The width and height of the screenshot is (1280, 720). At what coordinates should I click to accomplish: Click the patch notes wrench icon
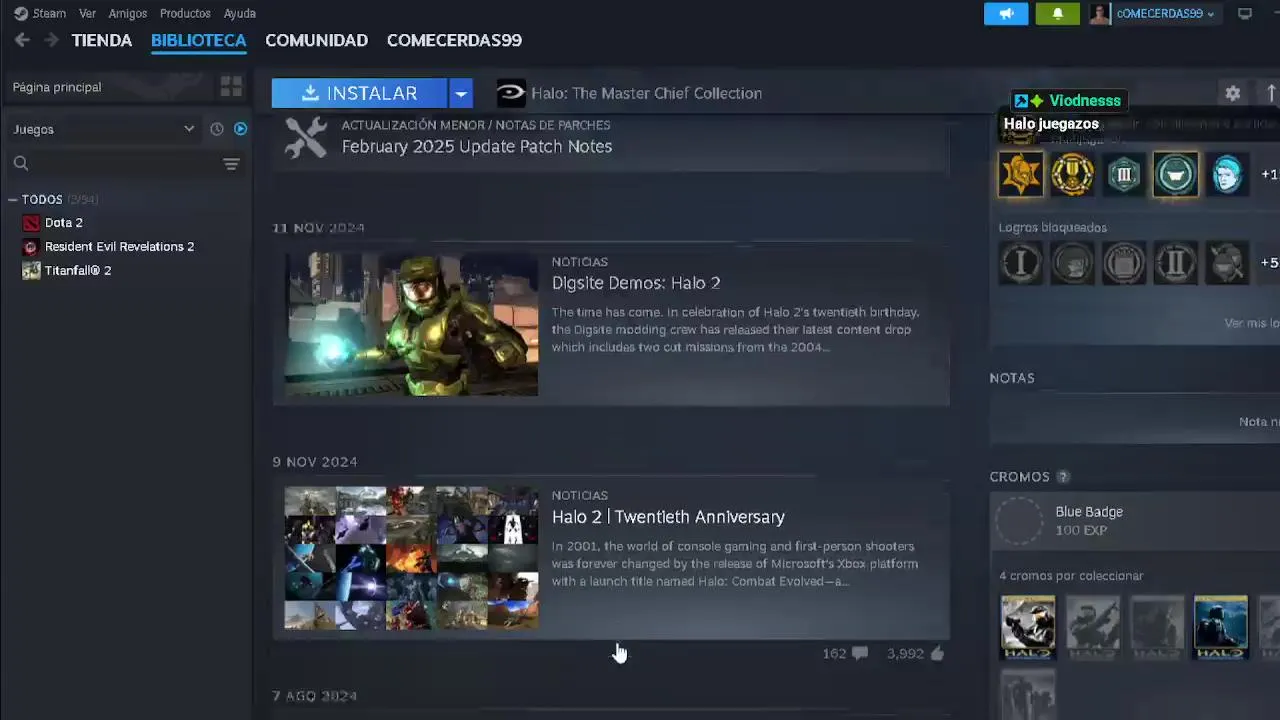coord(305,137)
